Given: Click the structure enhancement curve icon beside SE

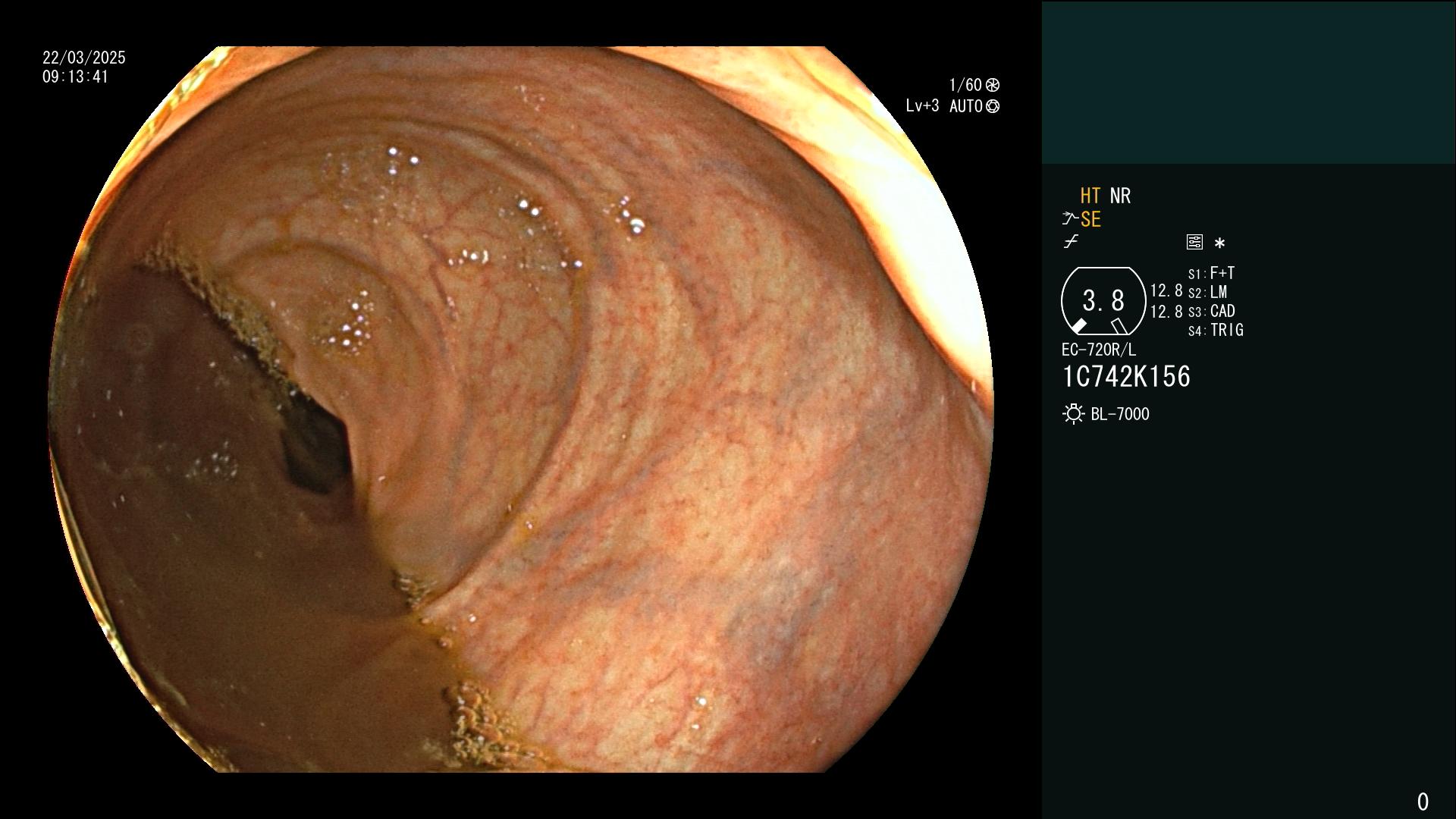Looking at the screenshot, I should click(x=1070, y=219).
